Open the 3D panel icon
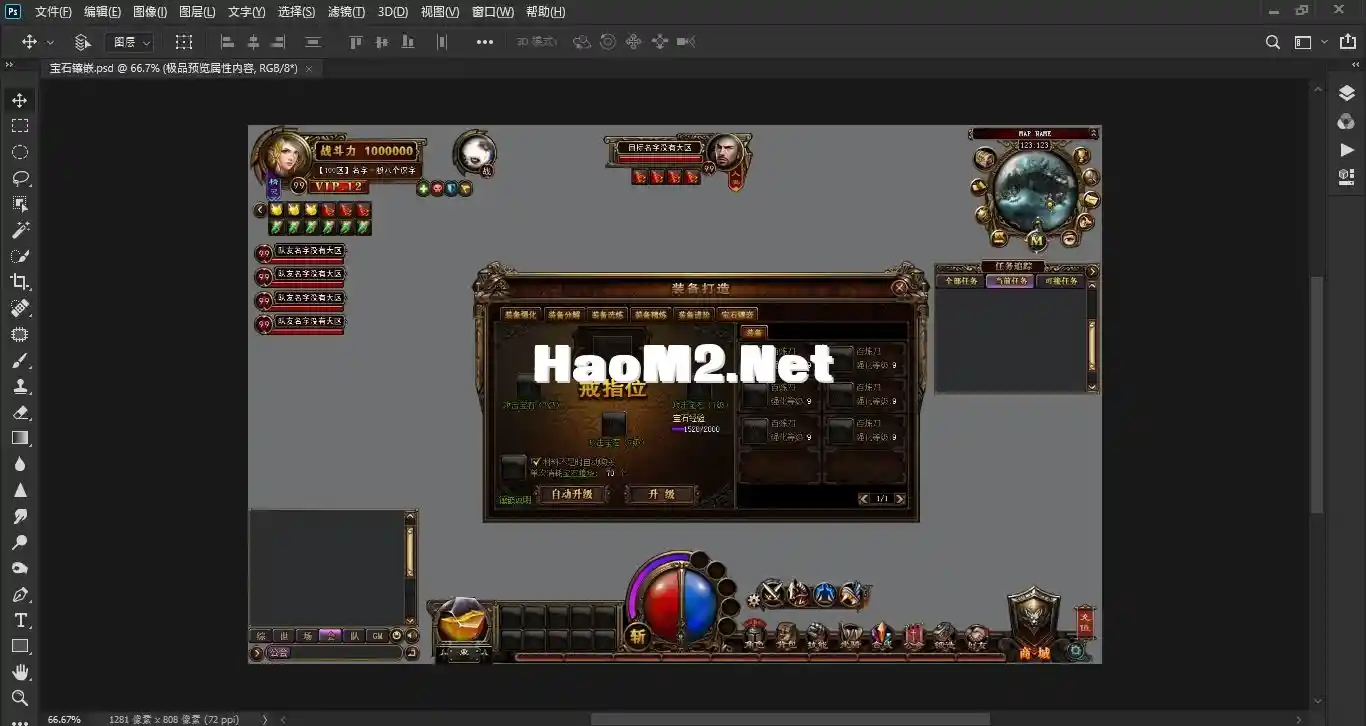Viewport: 1366px width, 726px height. coord(1346,177)
